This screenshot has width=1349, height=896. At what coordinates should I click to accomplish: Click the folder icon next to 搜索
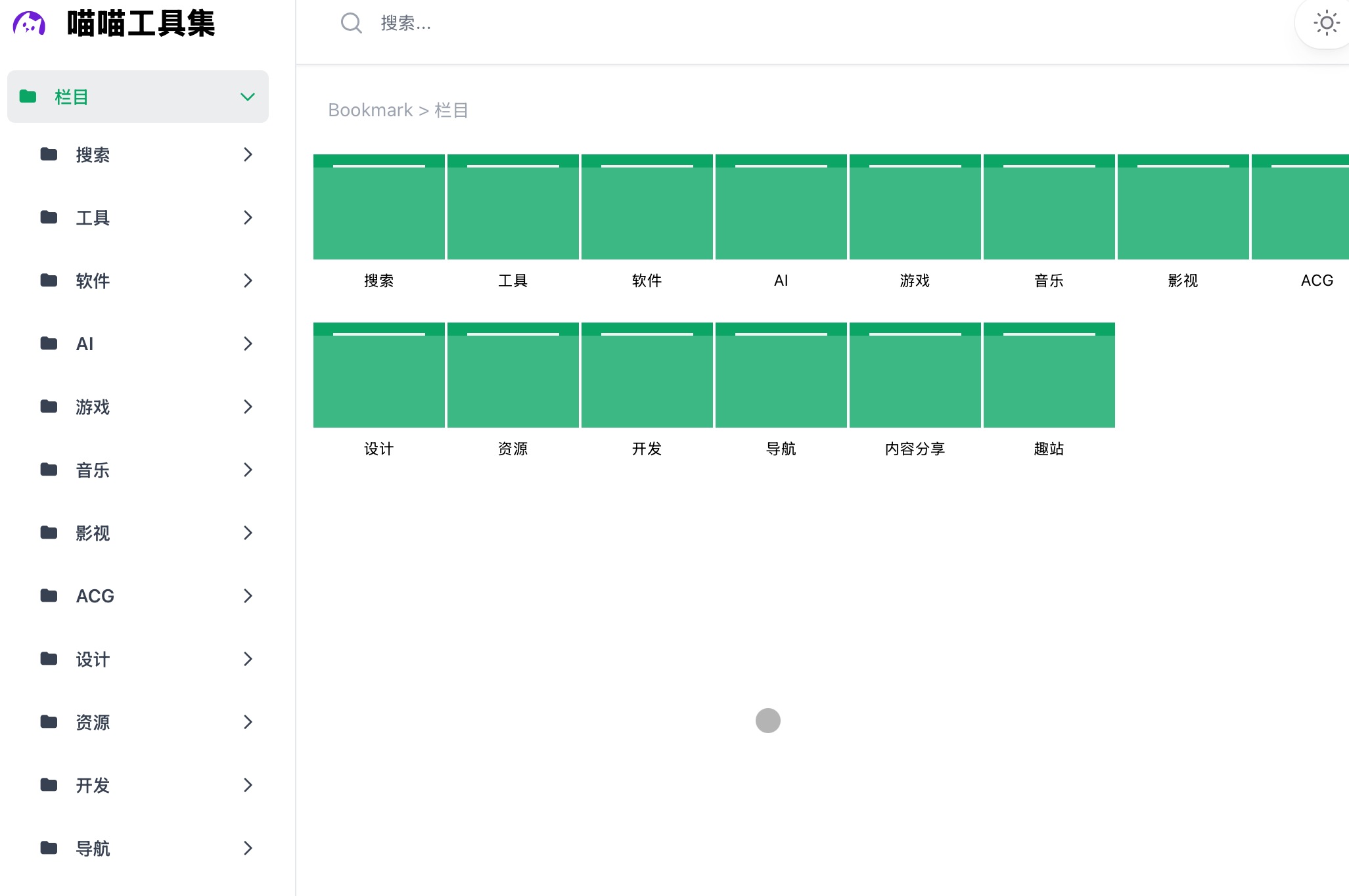tap(49, 154)
